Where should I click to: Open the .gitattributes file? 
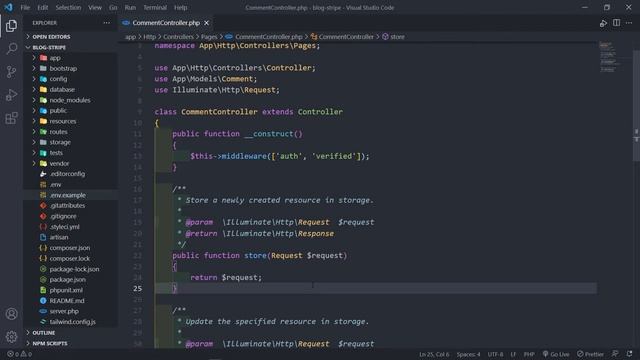(67, 206)
